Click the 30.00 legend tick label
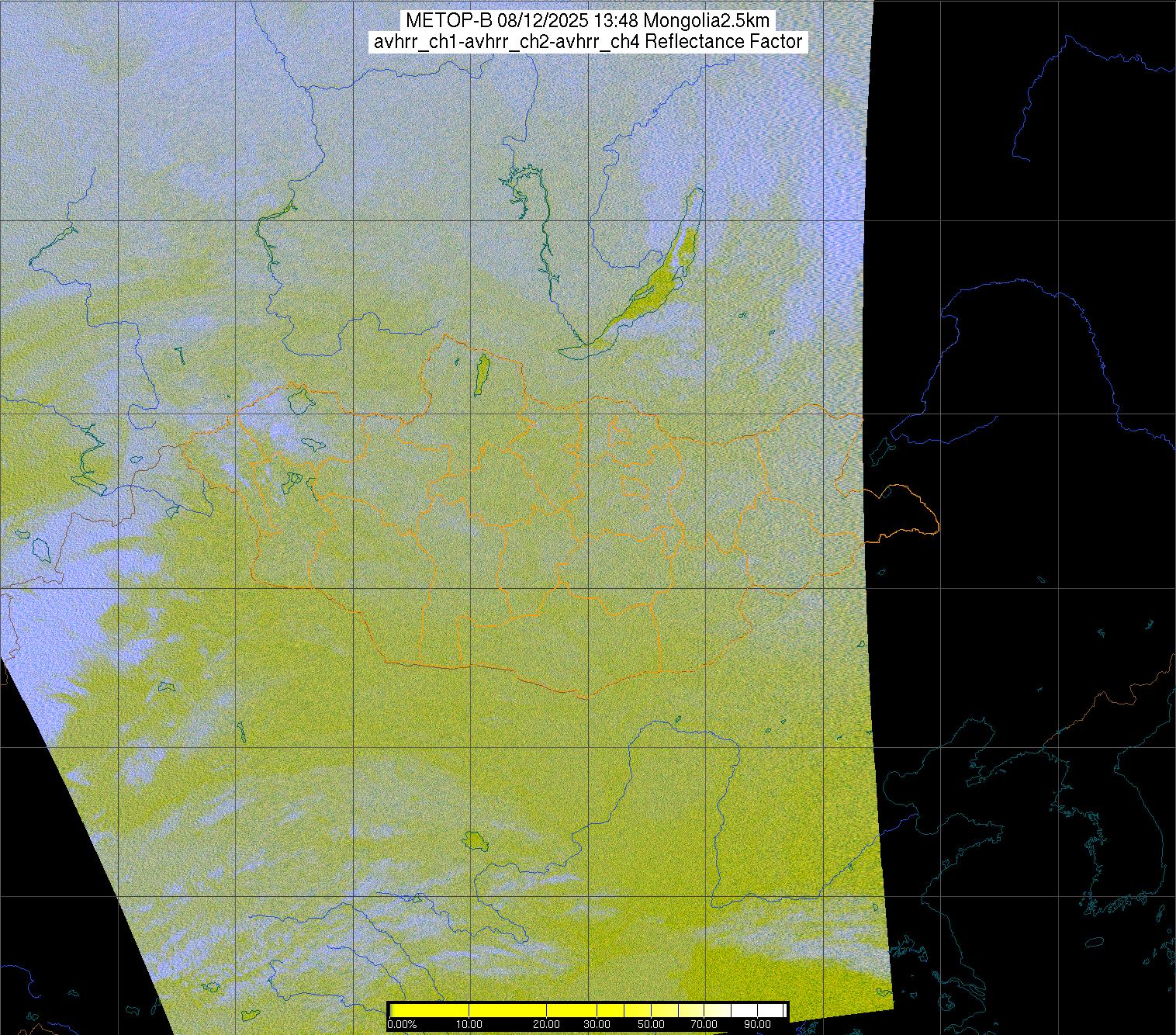 click(x=596, y=1026)
